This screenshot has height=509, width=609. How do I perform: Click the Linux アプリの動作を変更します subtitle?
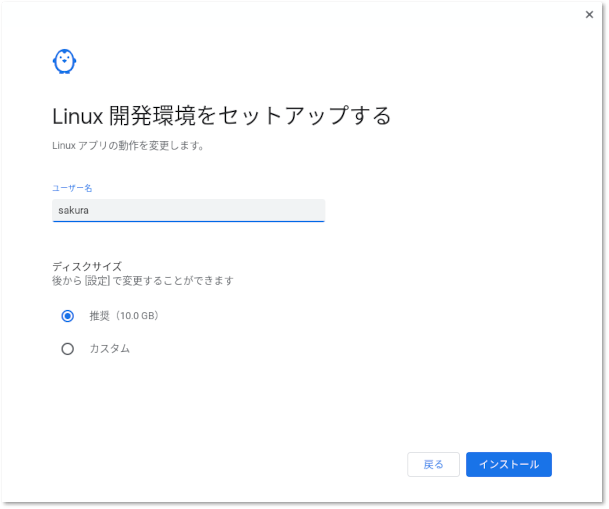pyautogui.click(x=128, y=145)
